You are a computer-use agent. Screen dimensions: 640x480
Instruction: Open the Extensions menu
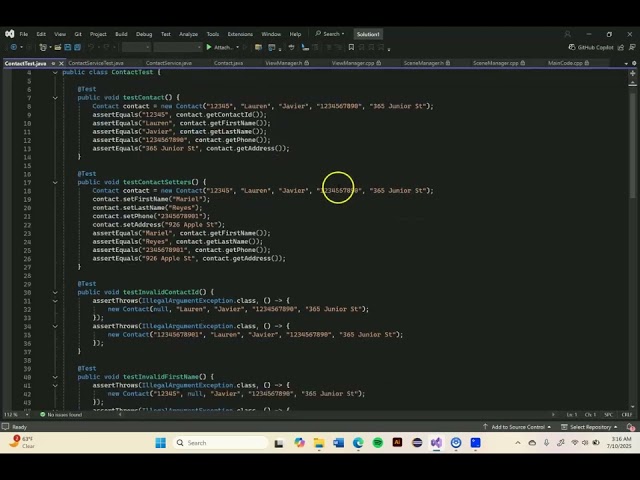240,34
